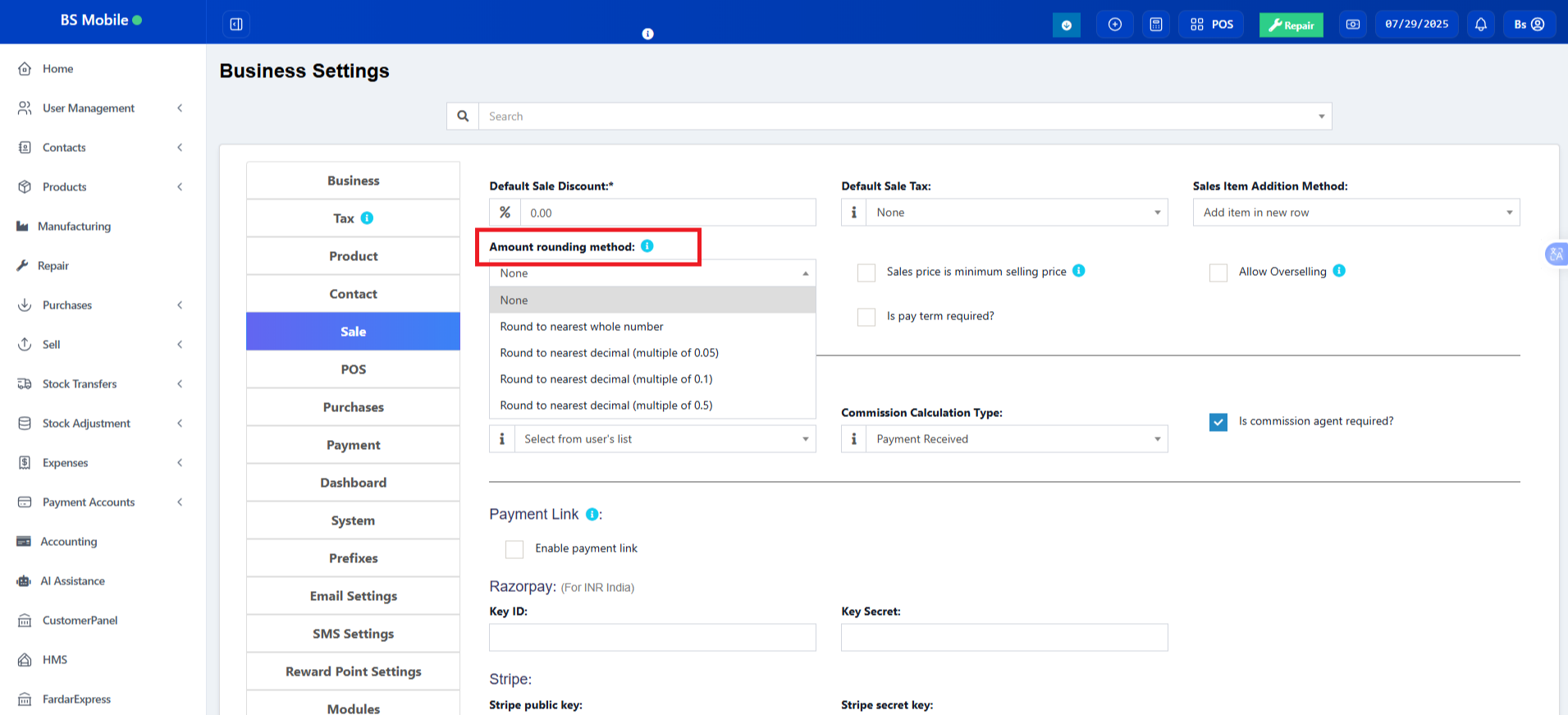Viewport: 1568px width, 715px height.
Task: Uncheck 'Is commission agent required?' checkbox
Action: pyautogui.click(x=1218, y=422)
